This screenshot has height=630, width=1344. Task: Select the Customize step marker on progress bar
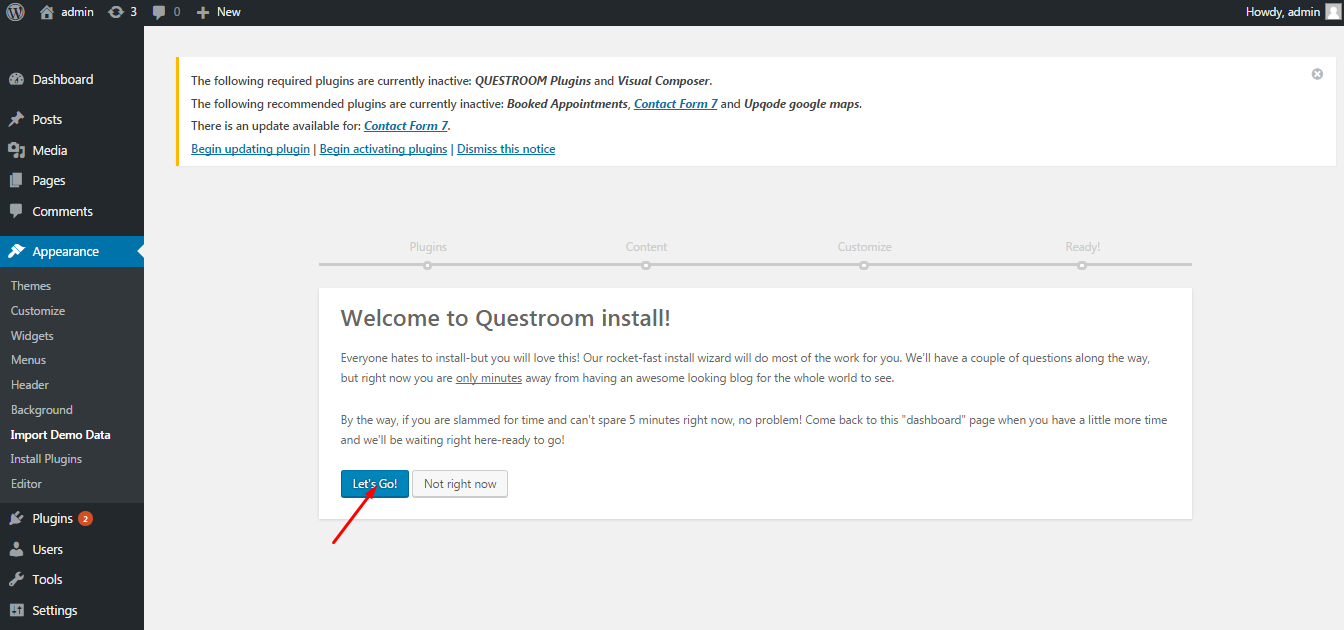point(864,265)
